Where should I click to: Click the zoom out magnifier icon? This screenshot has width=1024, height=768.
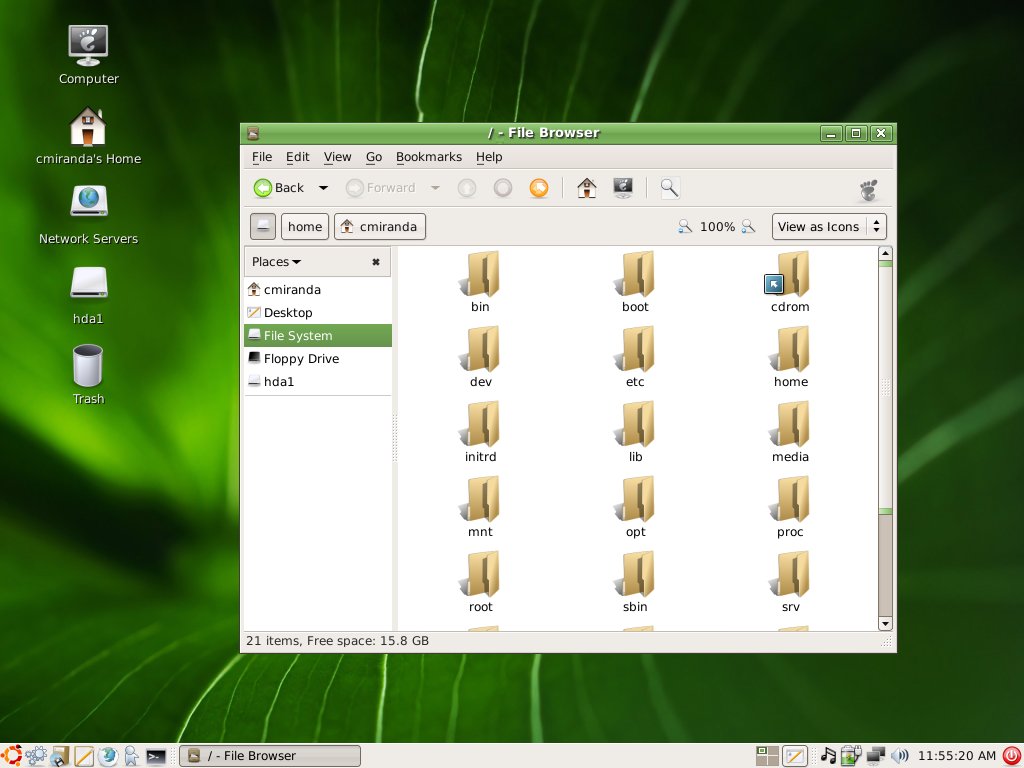[684, 227]
